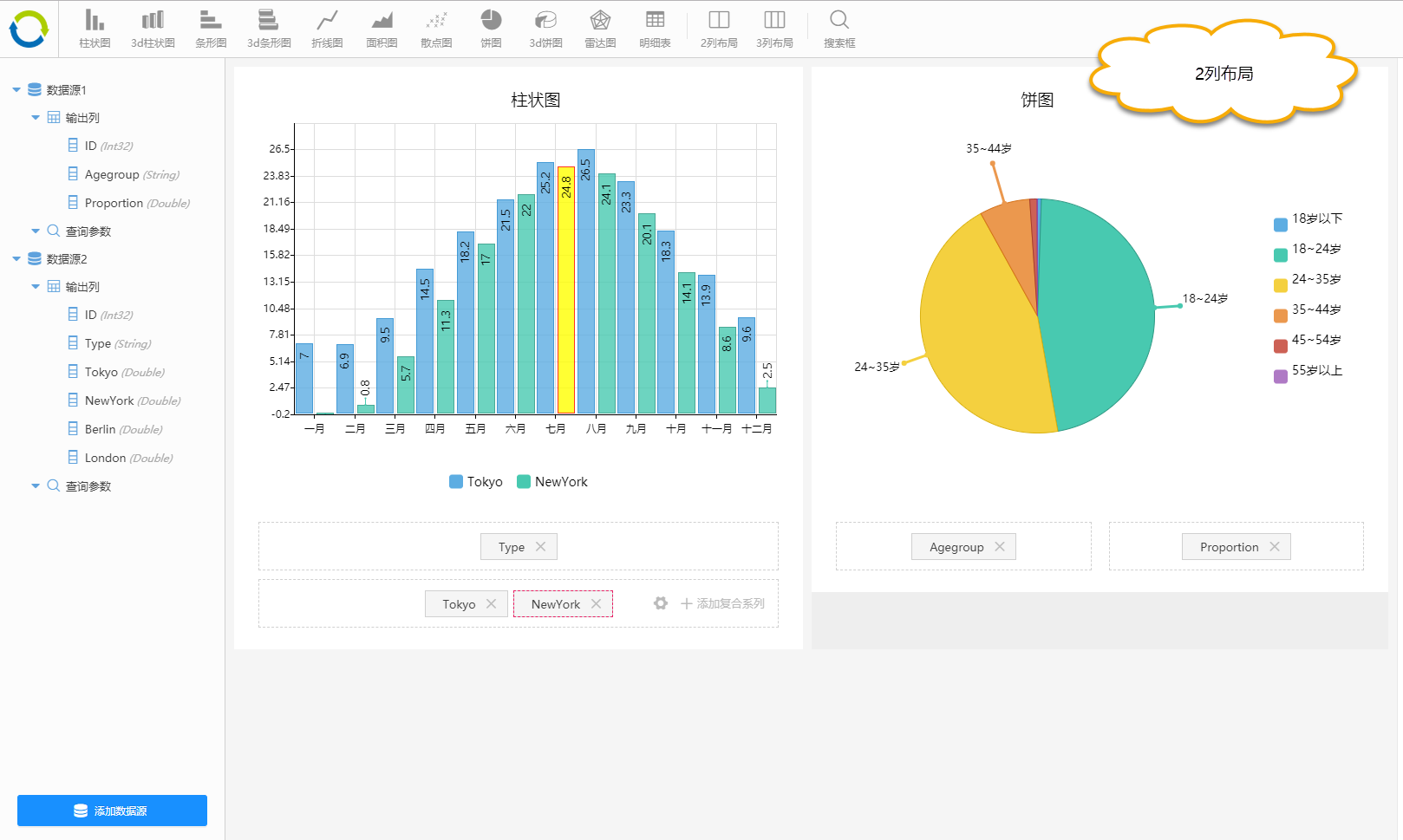
Task: Select the Tokyo (Double) column
Action: (x=116, y=372)
